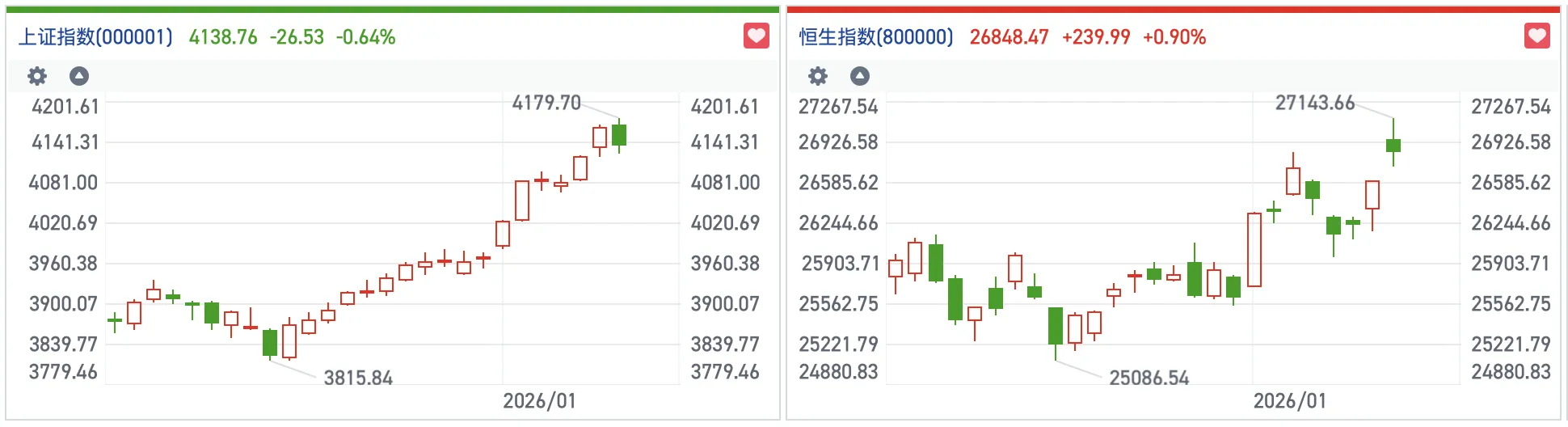Click the +0.90% change percentage
This screenshot has height=427, width=1568.
[x=1174, y=37]
